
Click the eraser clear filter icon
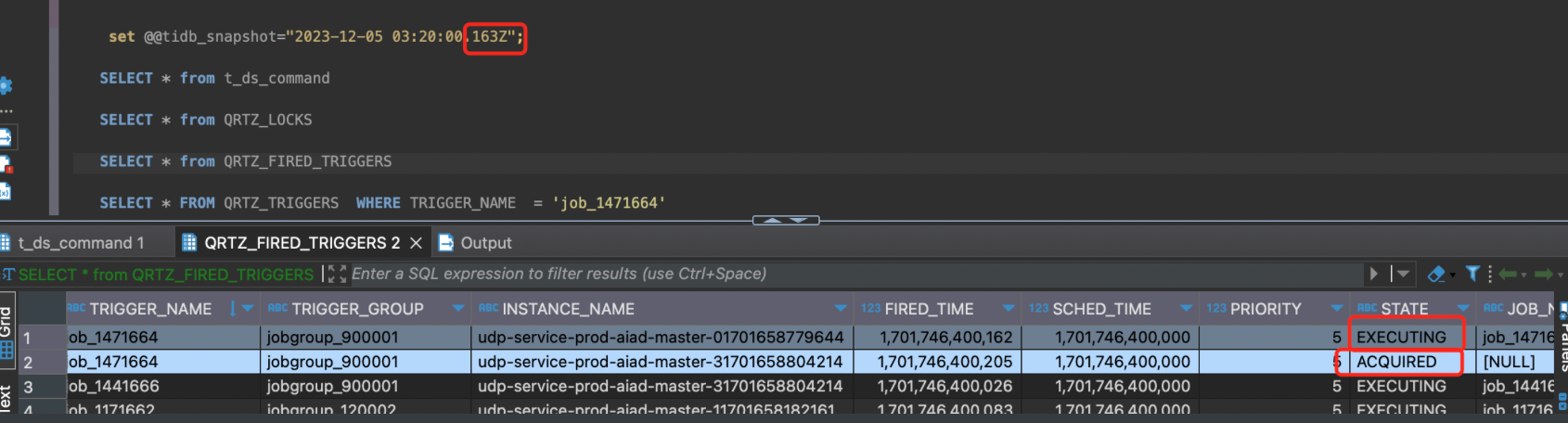(x=1436, y=274)
